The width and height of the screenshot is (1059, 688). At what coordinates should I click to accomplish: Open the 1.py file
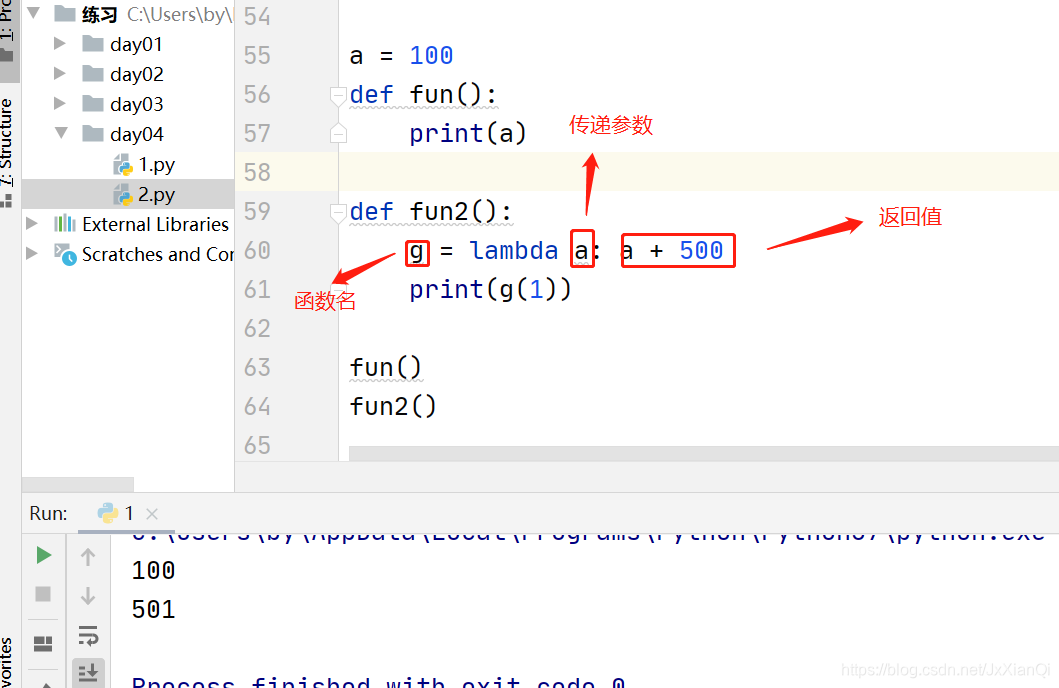point(157,164)
